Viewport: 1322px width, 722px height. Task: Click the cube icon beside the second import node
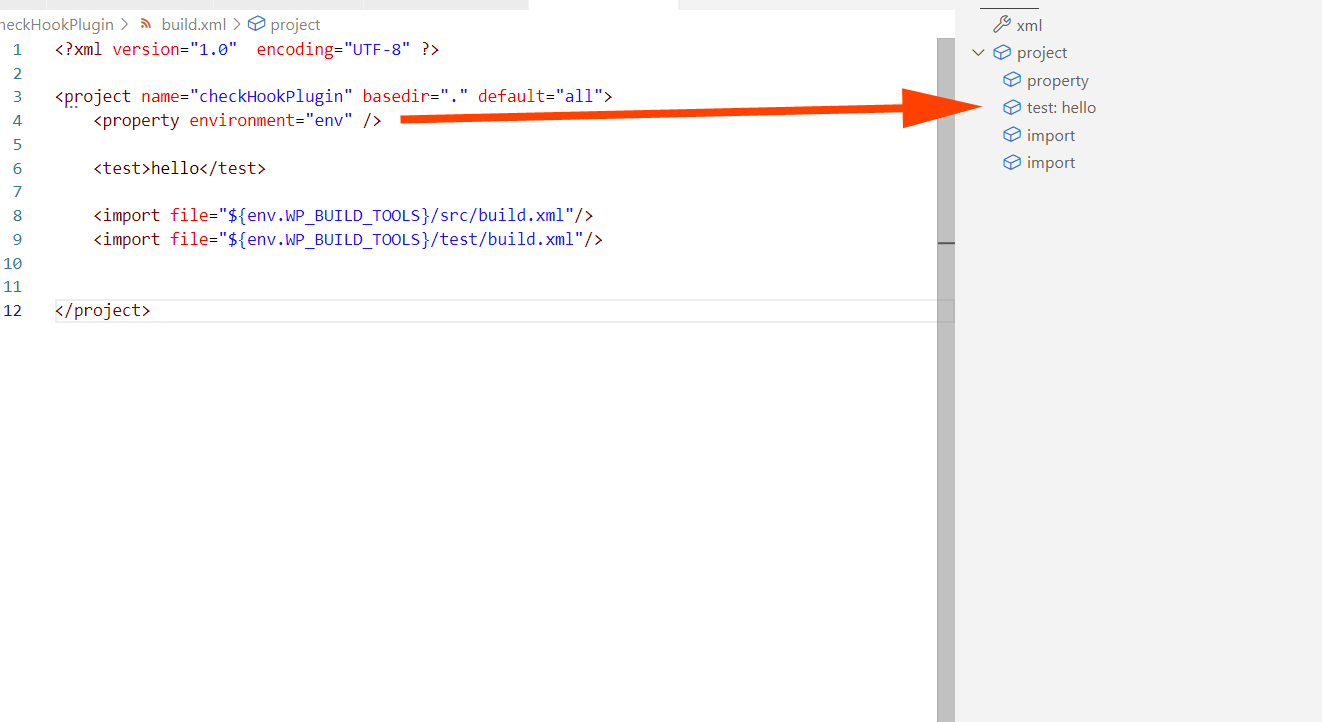(x=1012, y=162)
